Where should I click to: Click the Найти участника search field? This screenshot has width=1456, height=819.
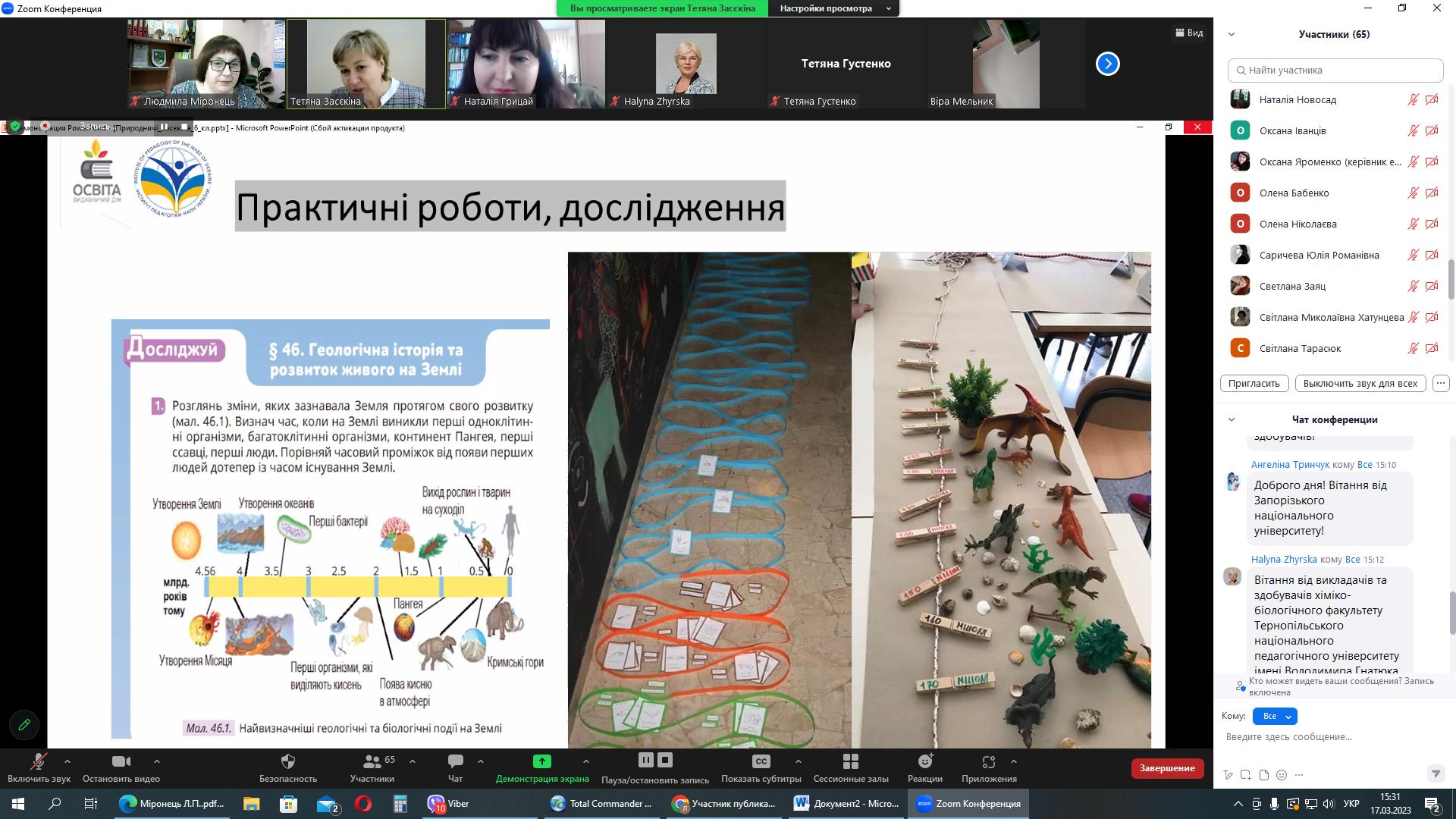[1335, 70]
